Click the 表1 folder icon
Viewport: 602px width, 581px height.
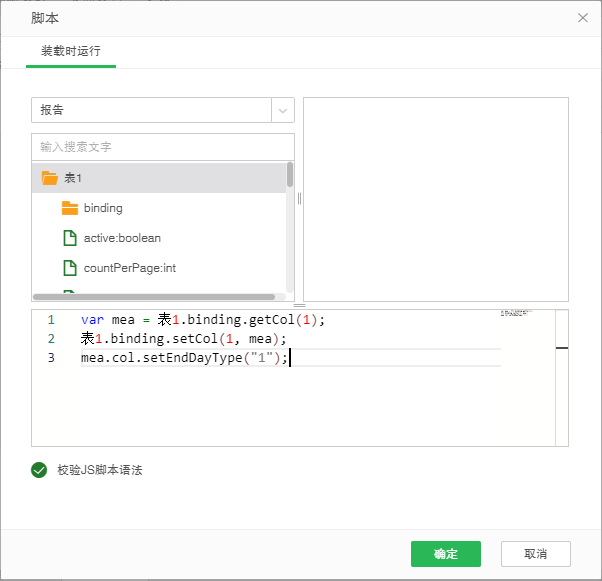[49, 178]
